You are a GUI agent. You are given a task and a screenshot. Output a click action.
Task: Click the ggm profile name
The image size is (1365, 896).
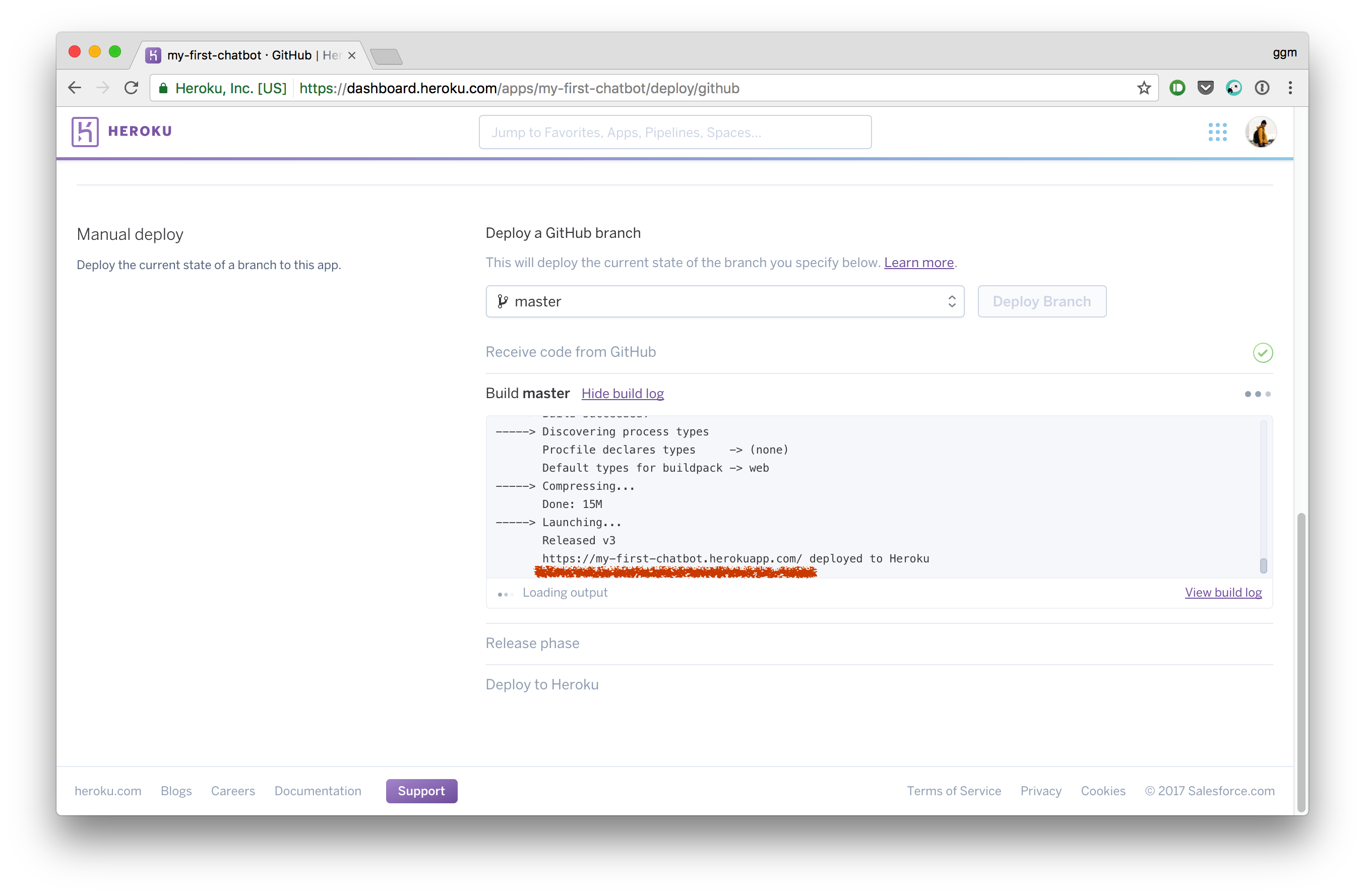[x=1284, y=53]
